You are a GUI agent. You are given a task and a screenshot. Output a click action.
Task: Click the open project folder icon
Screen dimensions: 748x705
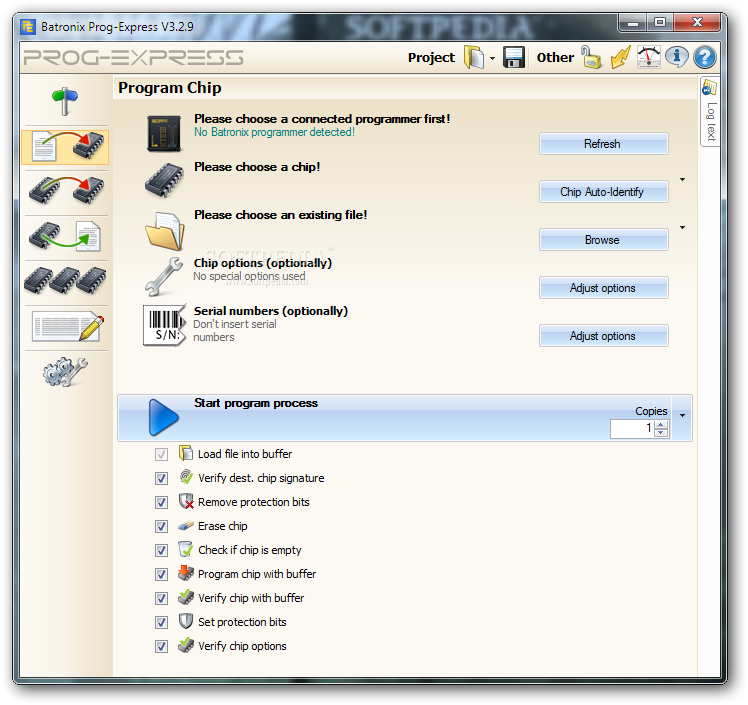474,57
